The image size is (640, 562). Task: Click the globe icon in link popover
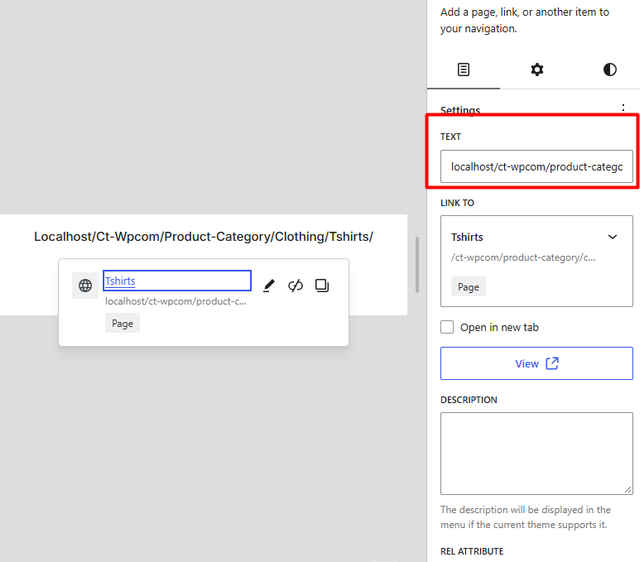85,285
